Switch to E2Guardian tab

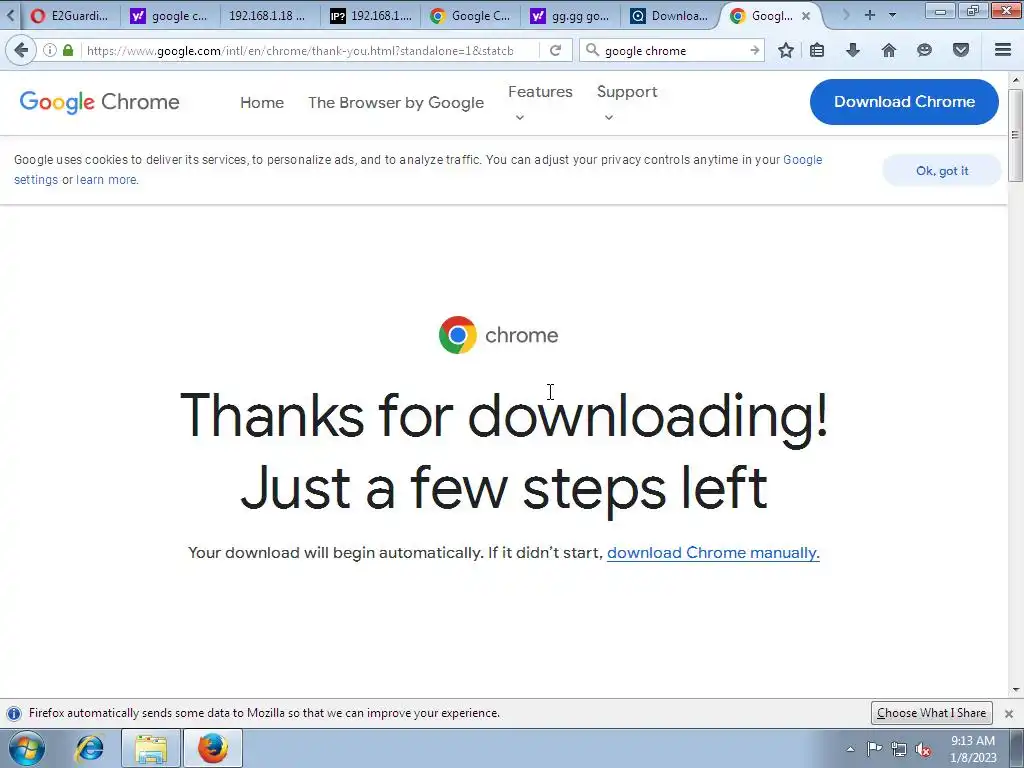coord(71,16)
